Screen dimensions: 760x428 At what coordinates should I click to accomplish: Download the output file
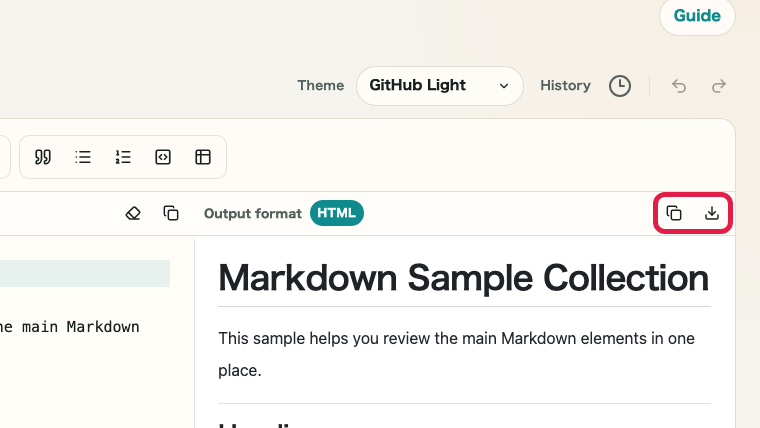tap(712, 213)
